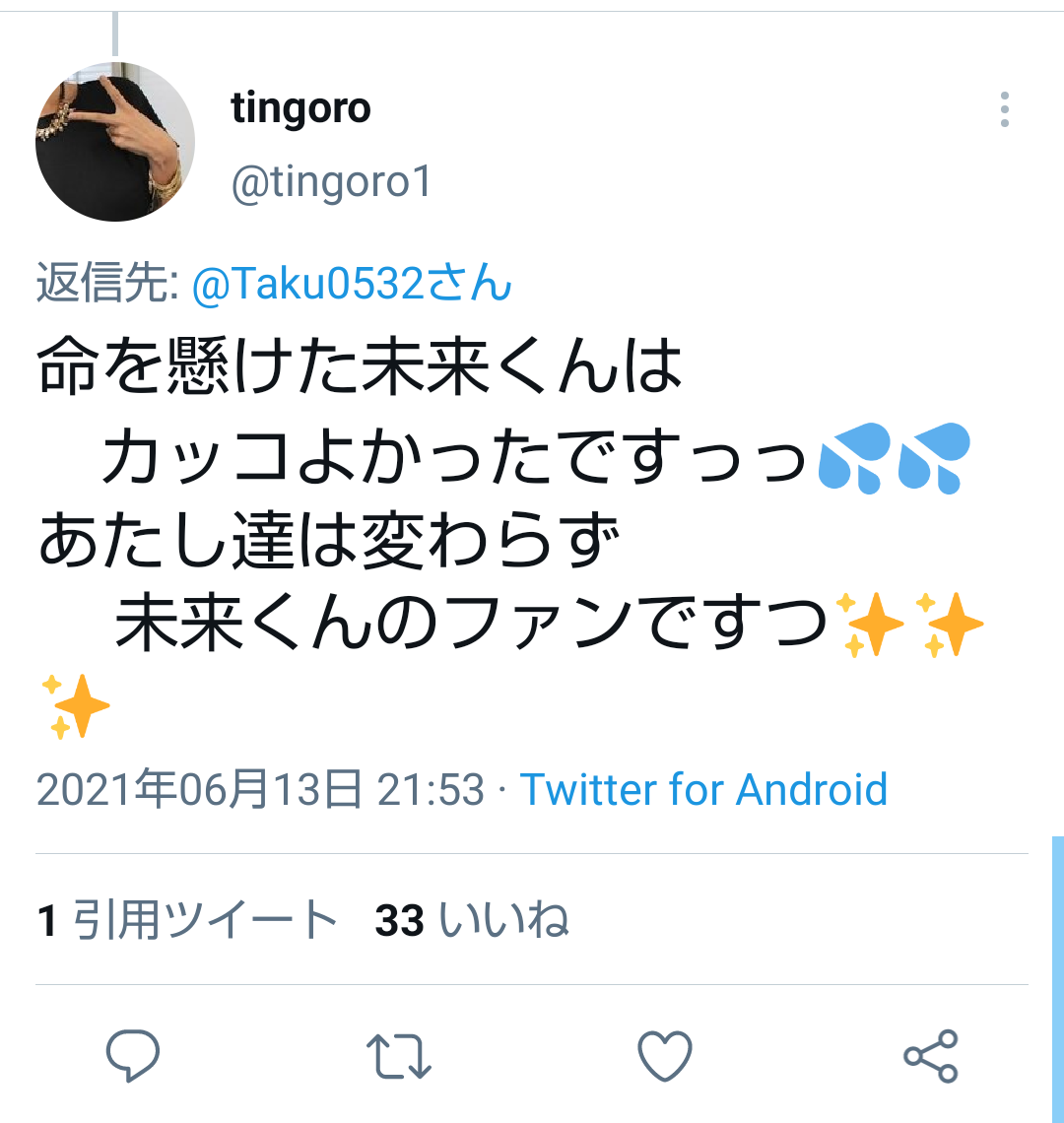The height and width of the screenshot is (1123, 1064).
Task: Select the 返信先 reply-to label
Action: pos(107,284)
